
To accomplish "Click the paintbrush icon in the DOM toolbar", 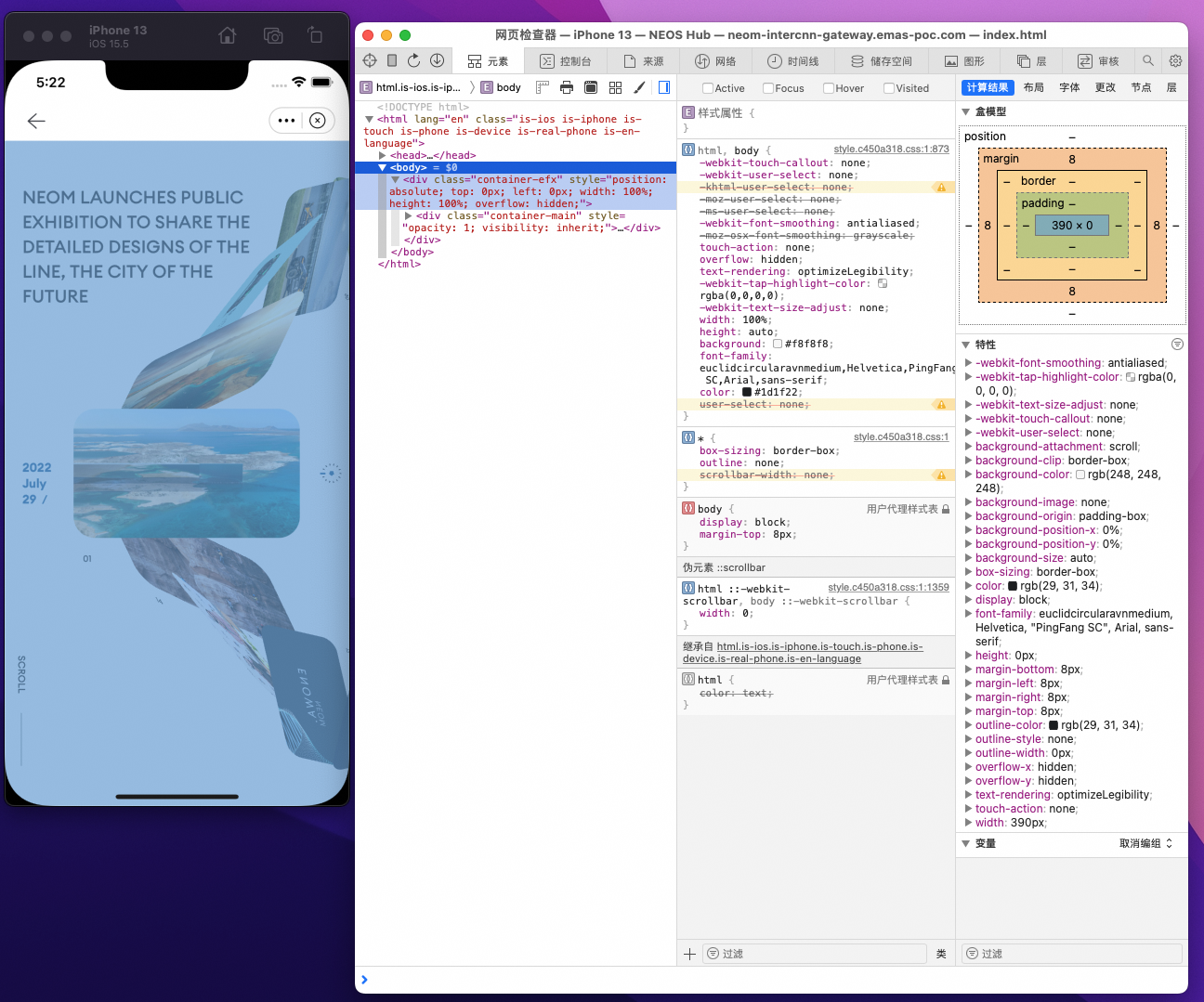I will click(639, 87).
